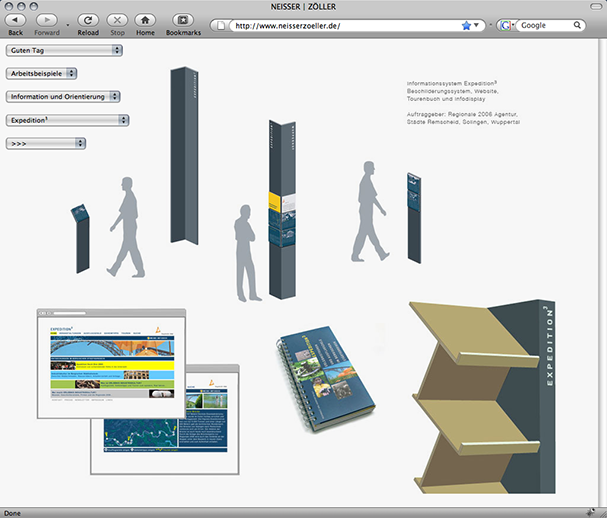
Task: Click the blue star bookmark icon
Action: [466, 25]
